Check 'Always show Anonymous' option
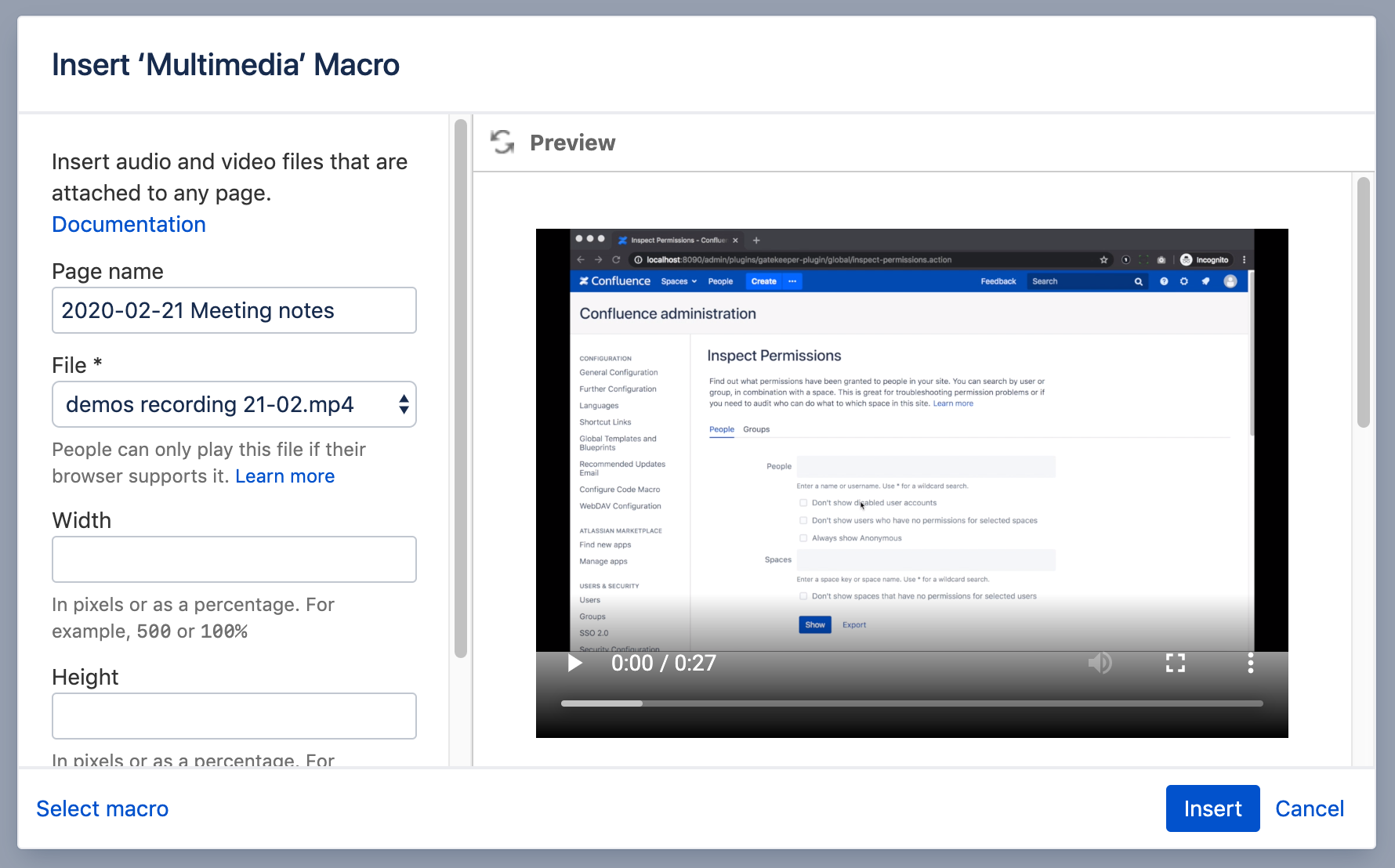Image resolution: width=1395 pixels, height=868 pixels. (803, 538)
